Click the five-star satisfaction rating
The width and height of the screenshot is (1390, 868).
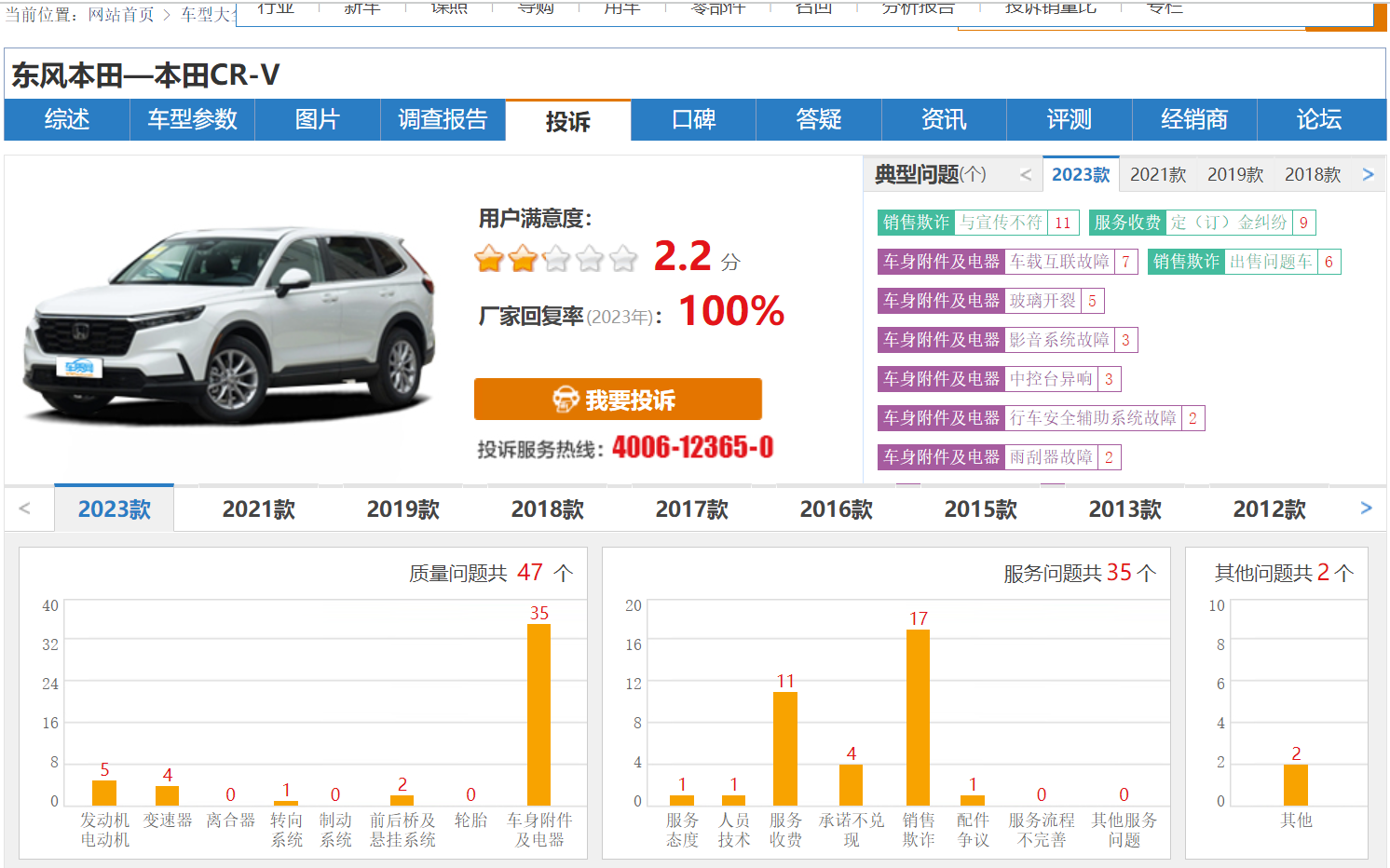pyautogui.click(x=556, y=258)
